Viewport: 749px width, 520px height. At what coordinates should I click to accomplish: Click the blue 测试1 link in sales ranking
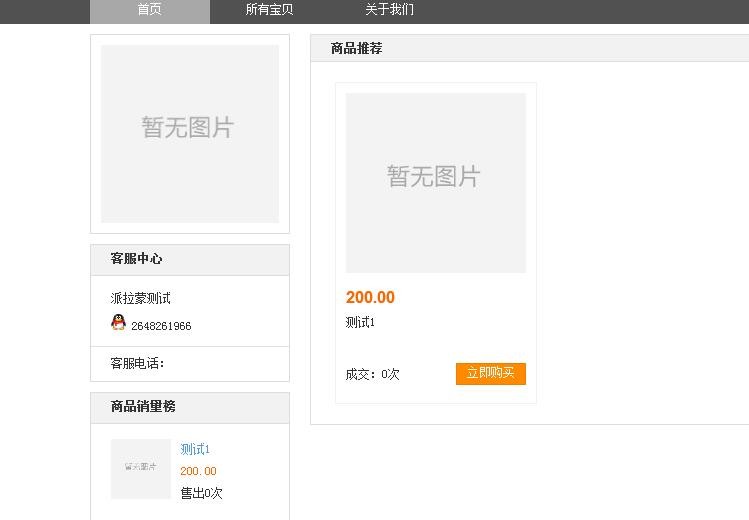[x=195, y=449]
